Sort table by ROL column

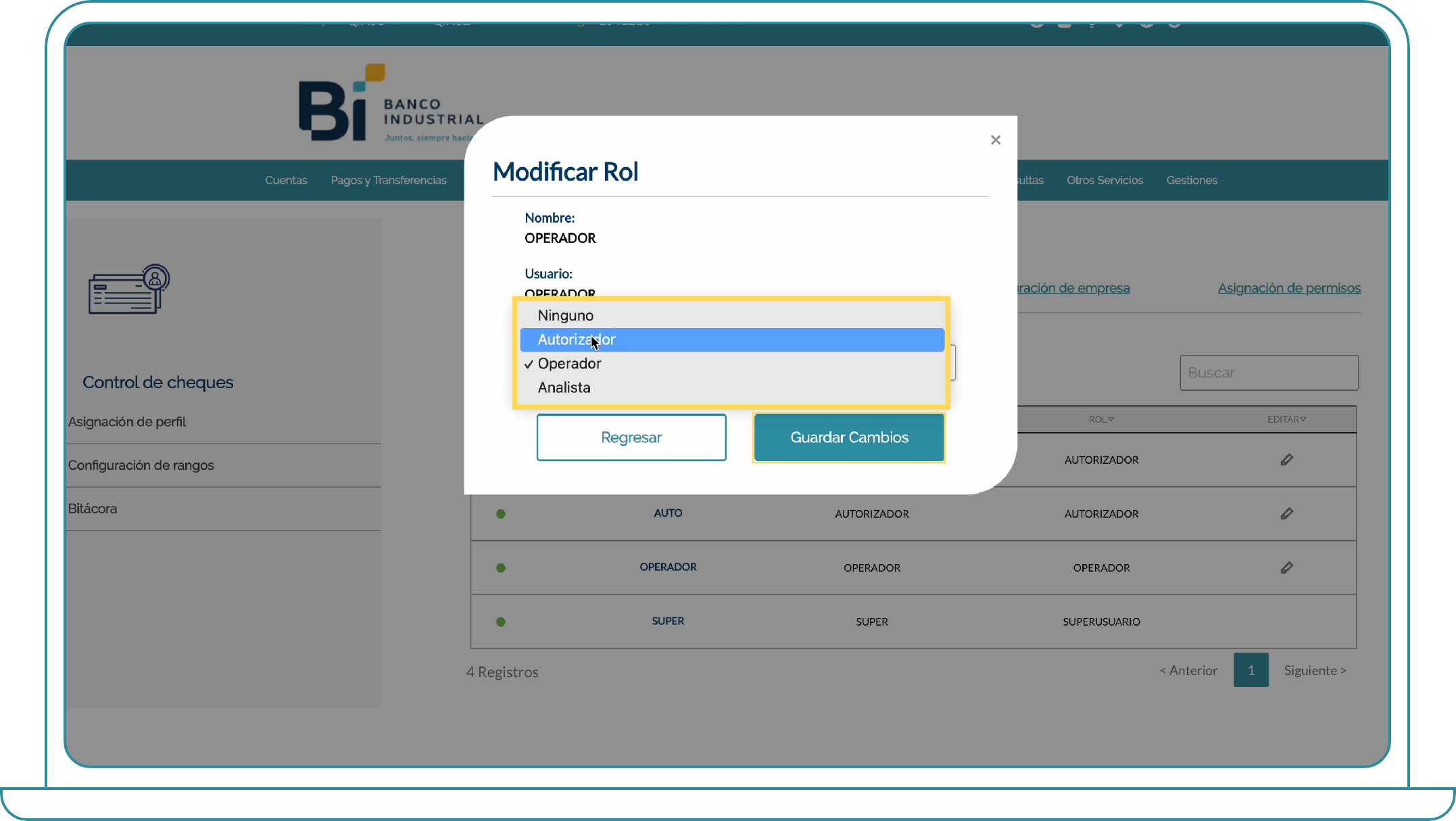[1101, 419]
